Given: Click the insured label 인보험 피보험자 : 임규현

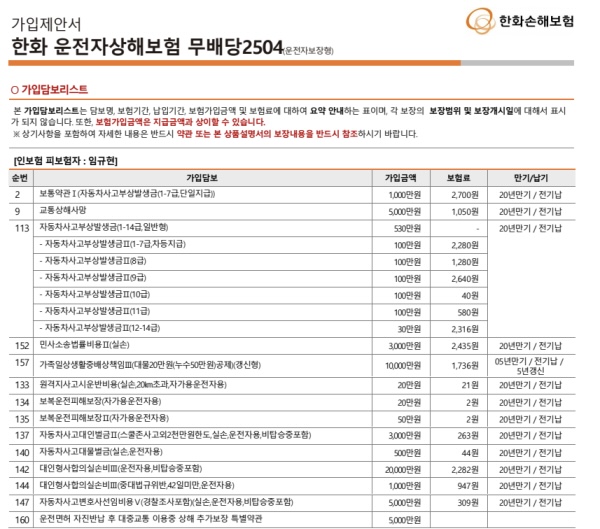Looking at the screenshot, I should click(65, 161).
